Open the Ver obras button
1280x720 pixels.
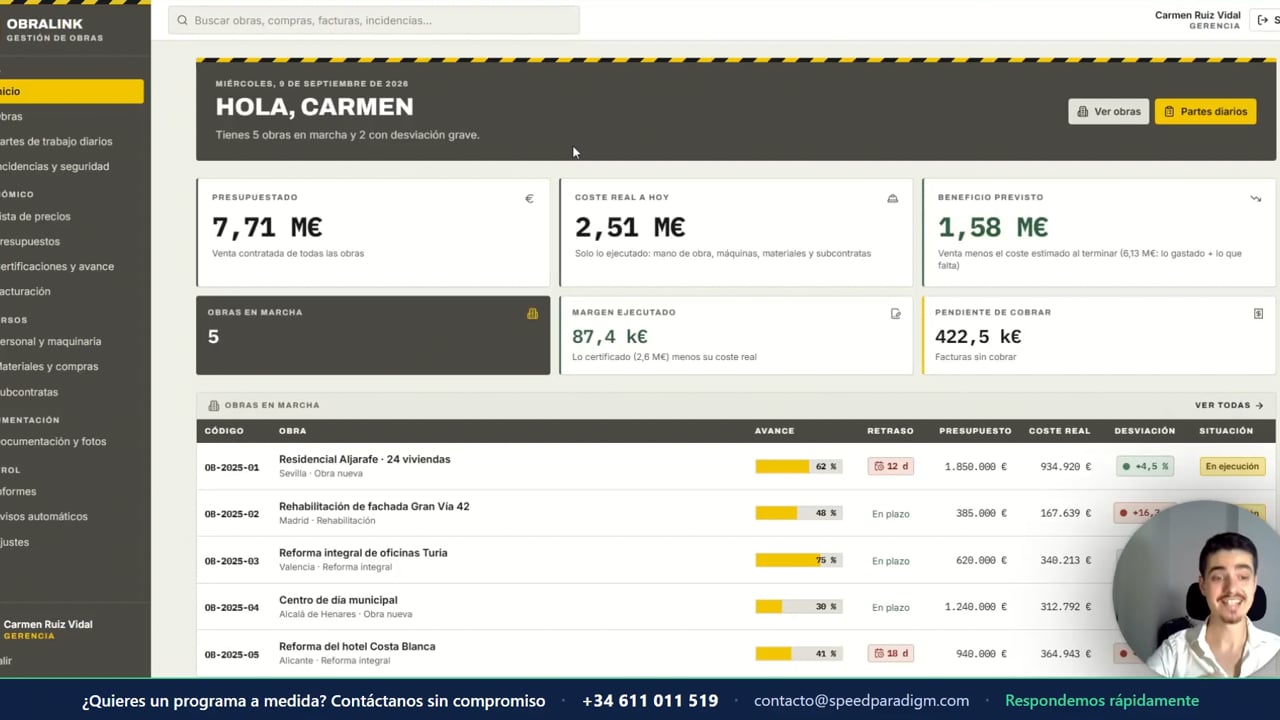tap(1108, 111)
